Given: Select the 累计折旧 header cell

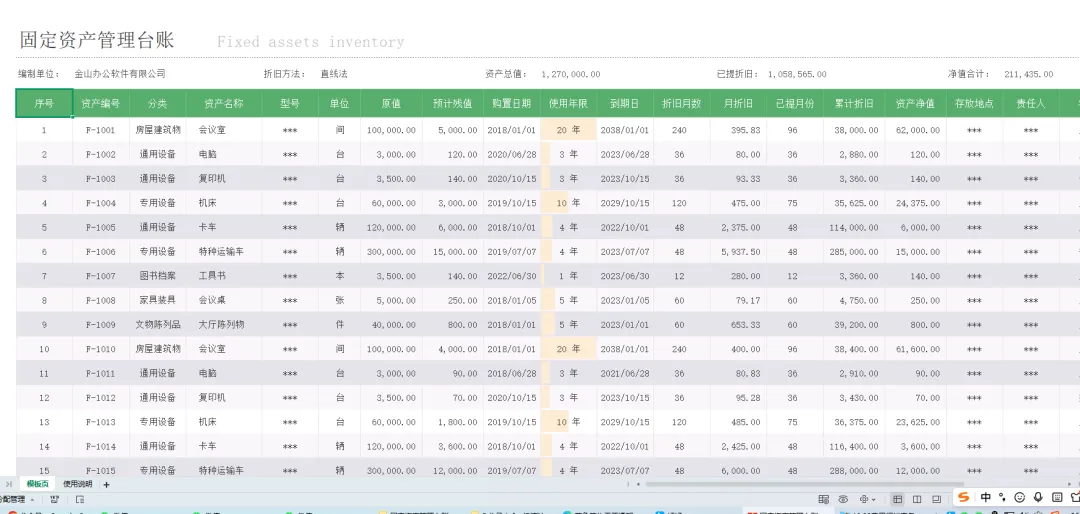Looking at the screenshot, I should point(854,103).
